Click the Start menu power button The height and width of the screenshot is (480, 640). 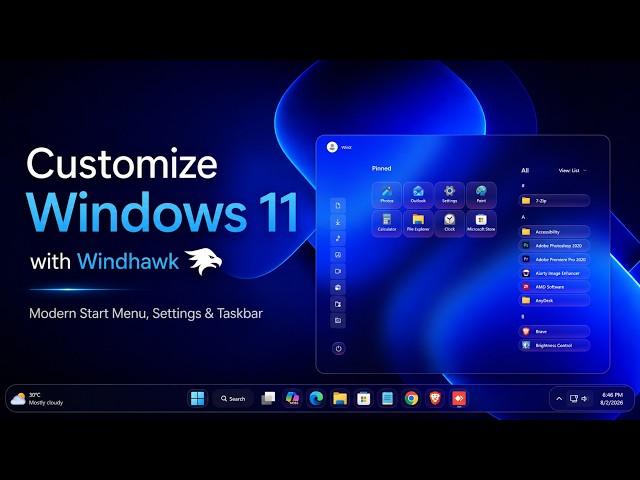coord(338,349)
